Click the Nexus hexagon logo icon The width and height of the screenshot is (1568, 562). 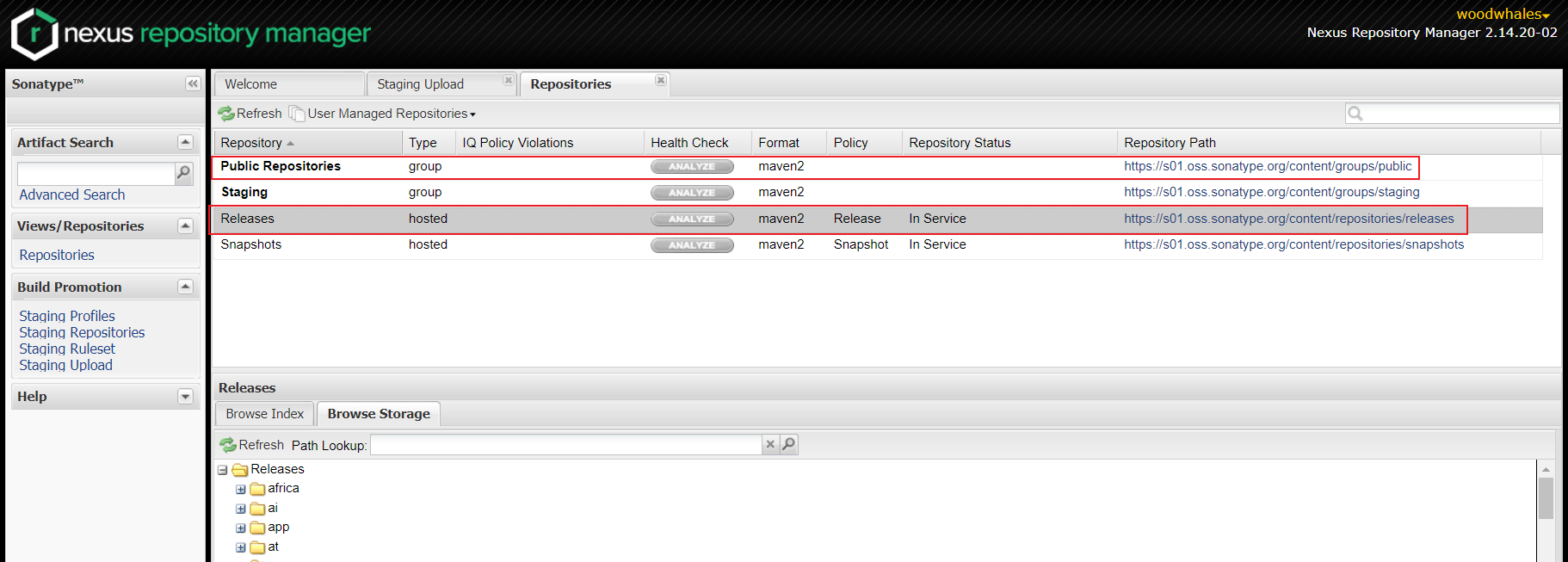(x=34, y=34)
